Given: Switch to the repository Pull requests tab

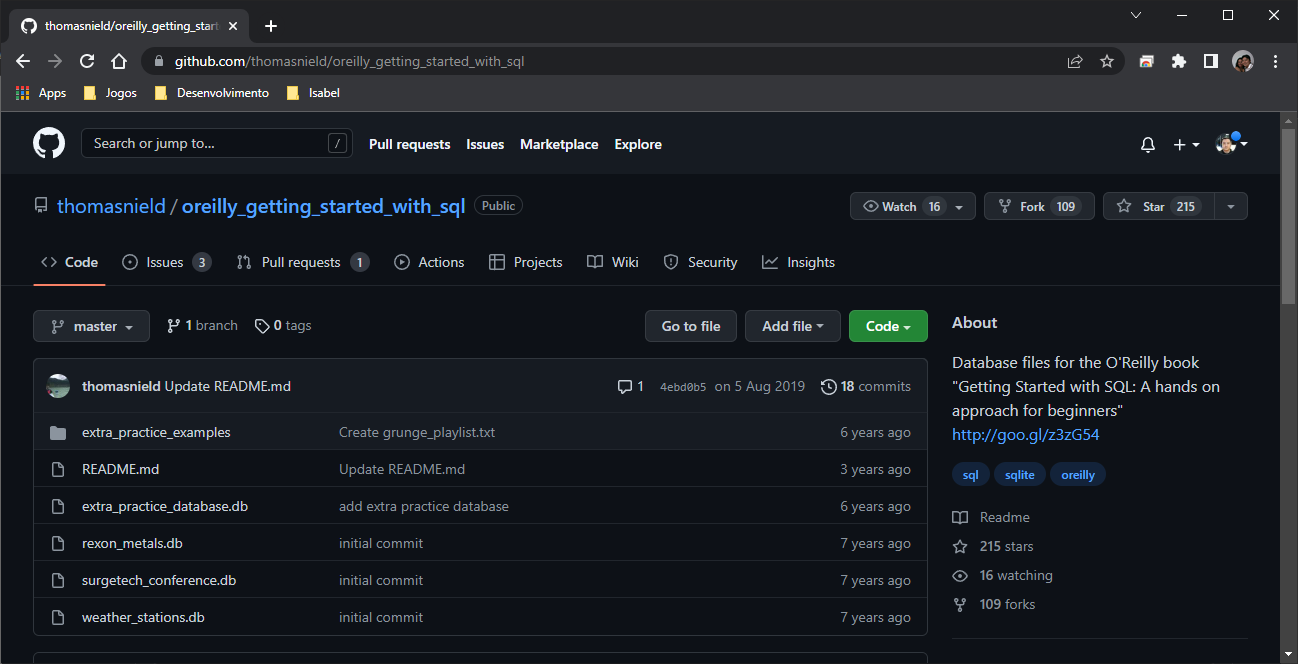Looking at the screenshot, I should coord(303,262).
